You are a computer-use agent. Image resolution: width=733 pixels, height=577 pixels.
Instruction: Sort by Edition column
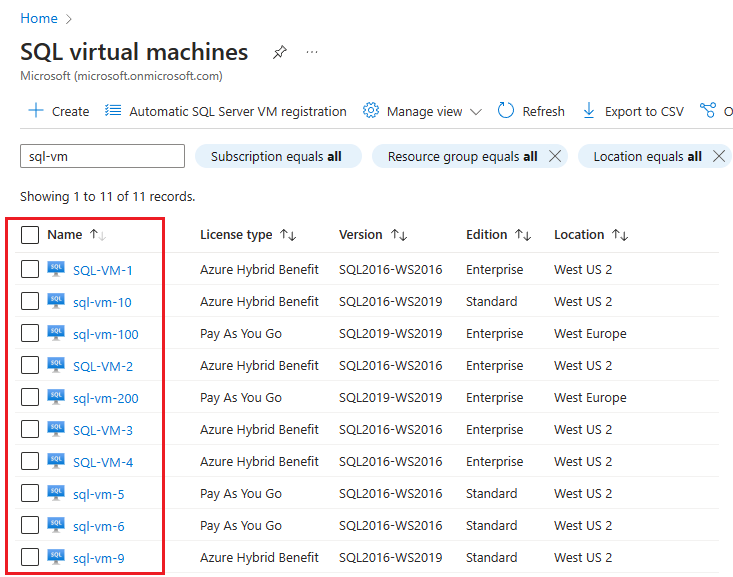[x=498, y=235]
